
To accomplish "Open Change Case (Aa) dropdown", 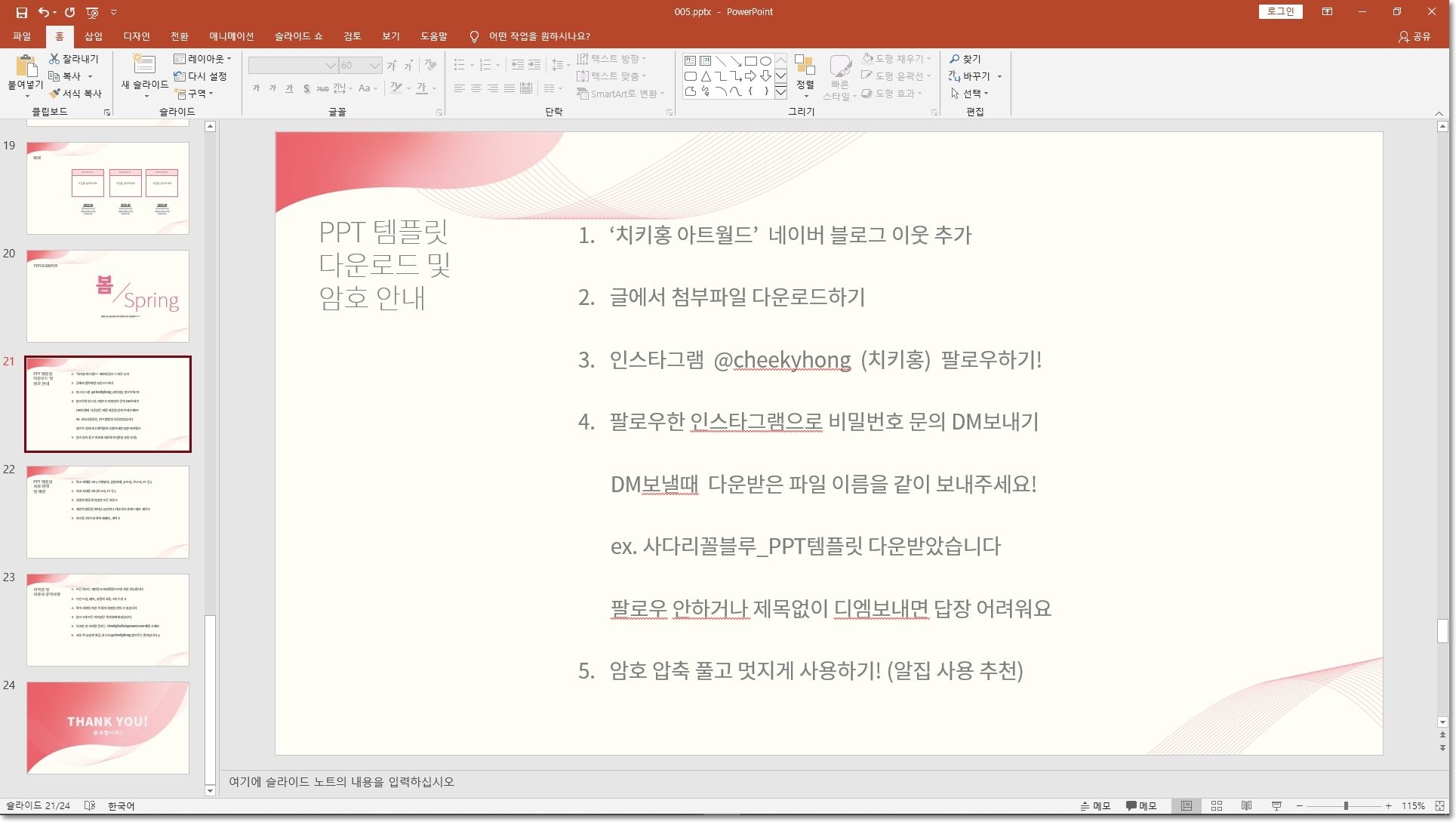I will tap(368, 89).
